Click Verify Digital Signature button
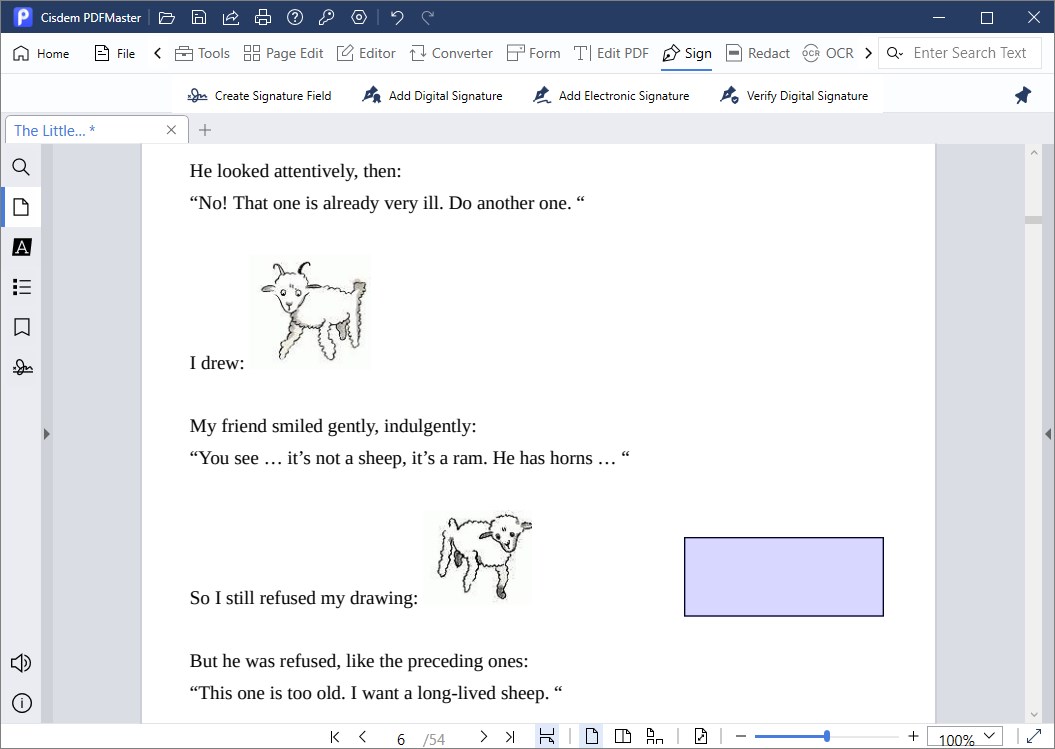 [x=794, y=96]
